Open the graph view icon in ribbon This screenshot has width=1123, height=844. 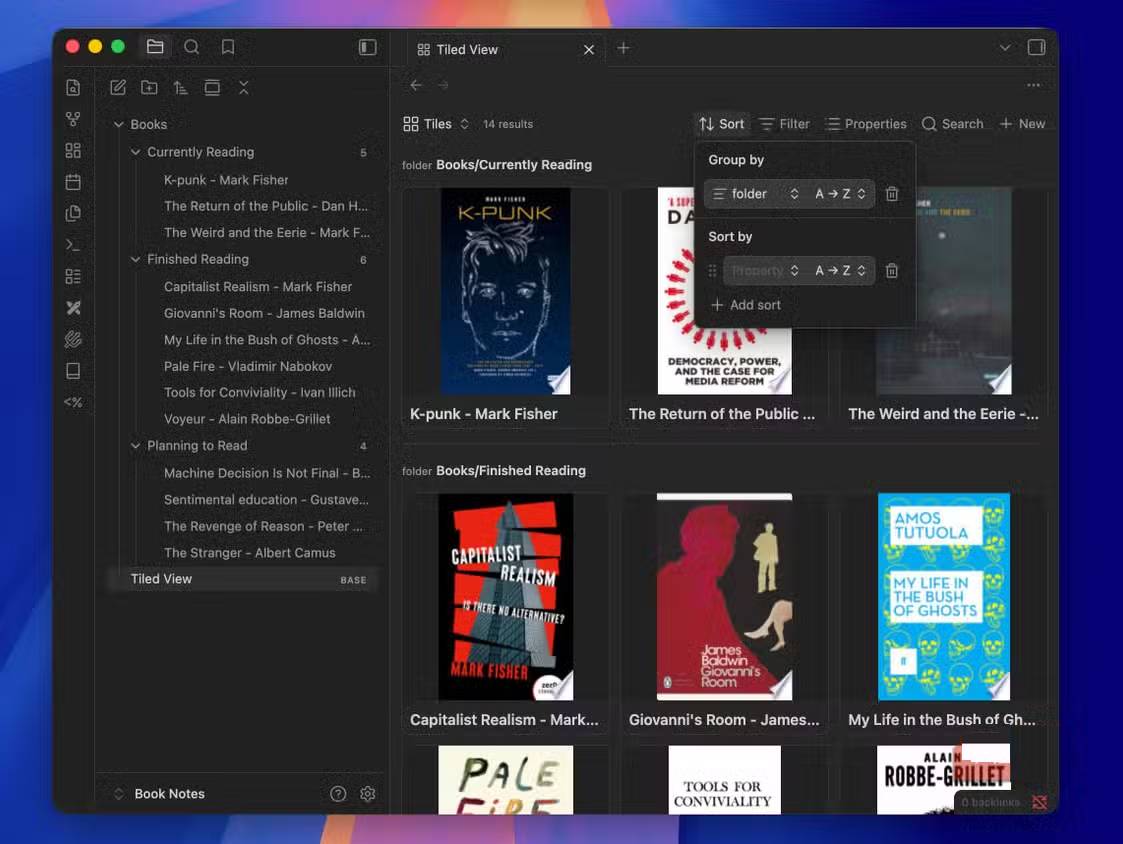point(73,119)
